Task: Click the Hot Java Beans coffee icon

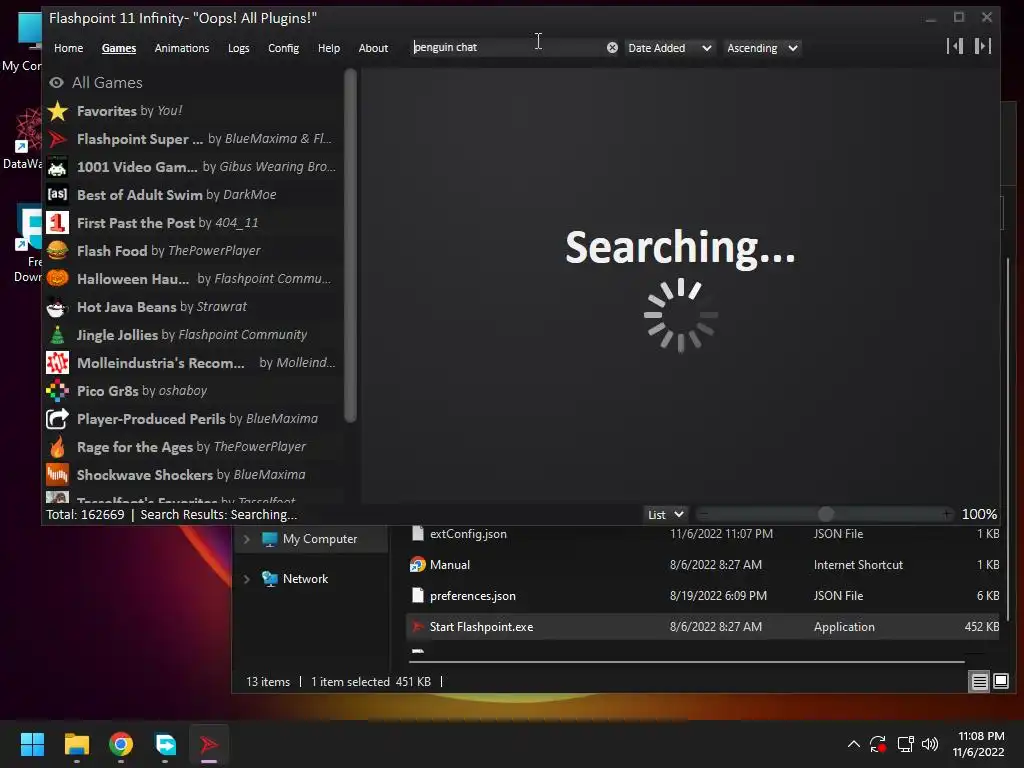Action: point(57,307)
